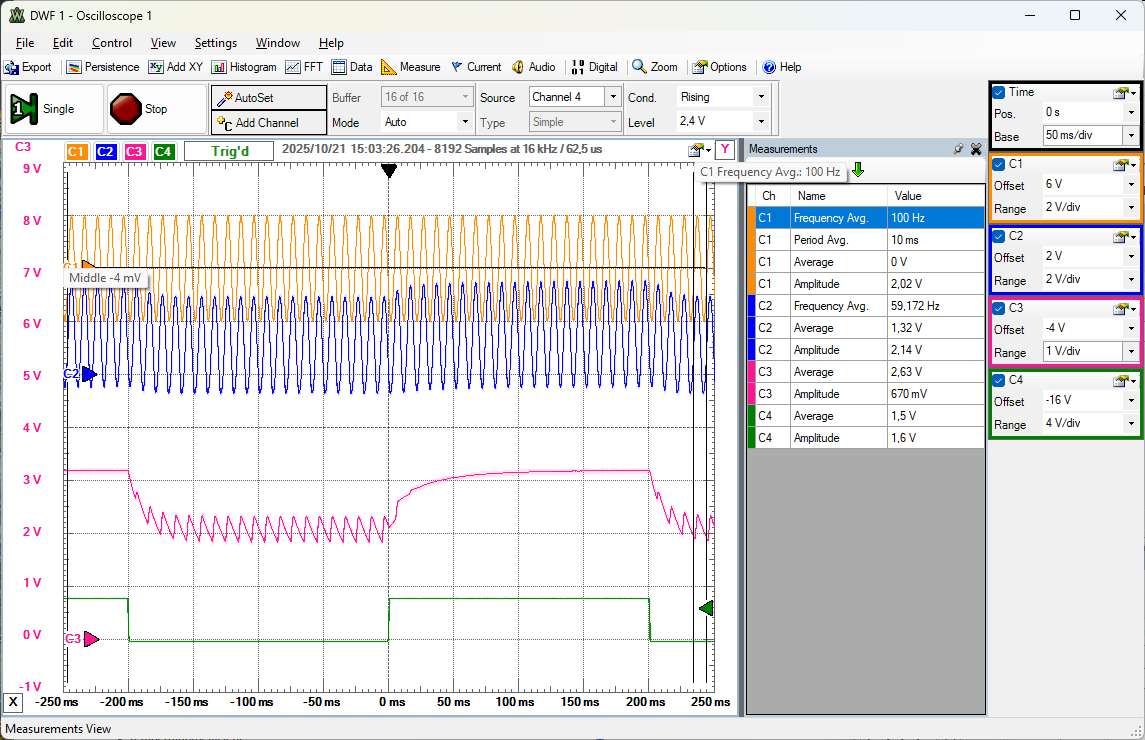Open the Audio tool
The height and width of the screenshot is (740, 1145).
(533, 67)
